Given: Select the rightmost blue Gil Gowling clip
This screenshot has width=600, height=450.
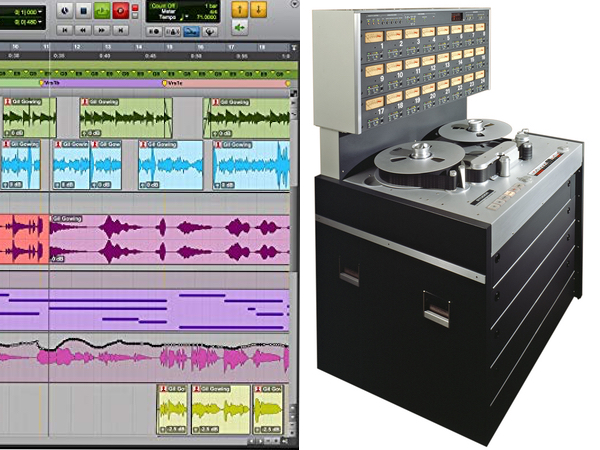Looking at the screenshot, I should (x=251, y=165).
